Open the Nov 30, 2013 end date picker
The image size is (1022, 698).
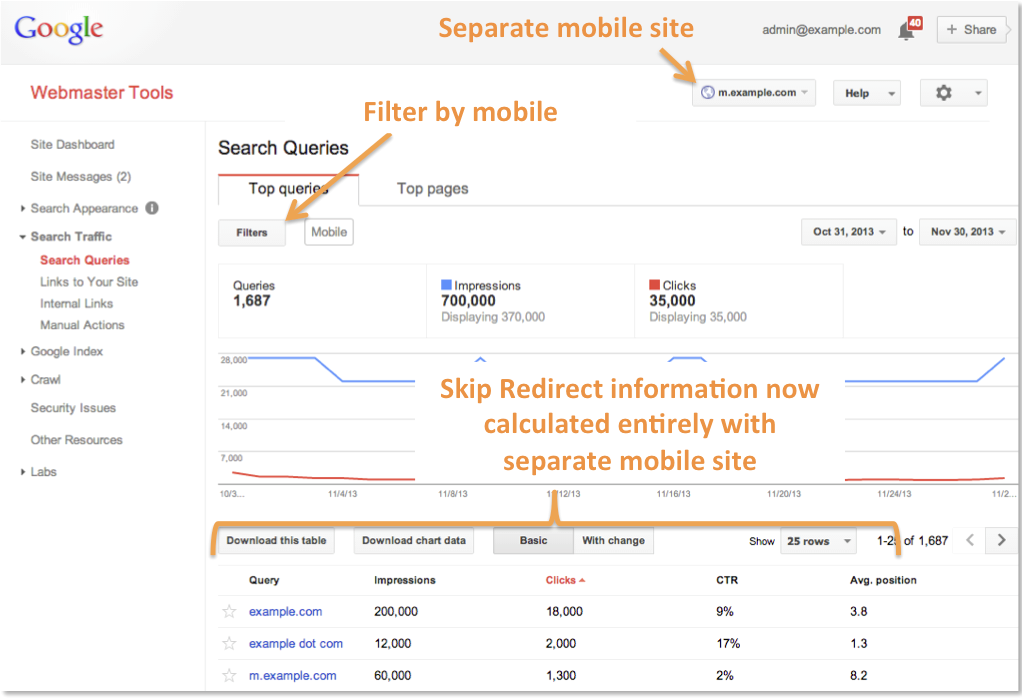coord(967,232)
